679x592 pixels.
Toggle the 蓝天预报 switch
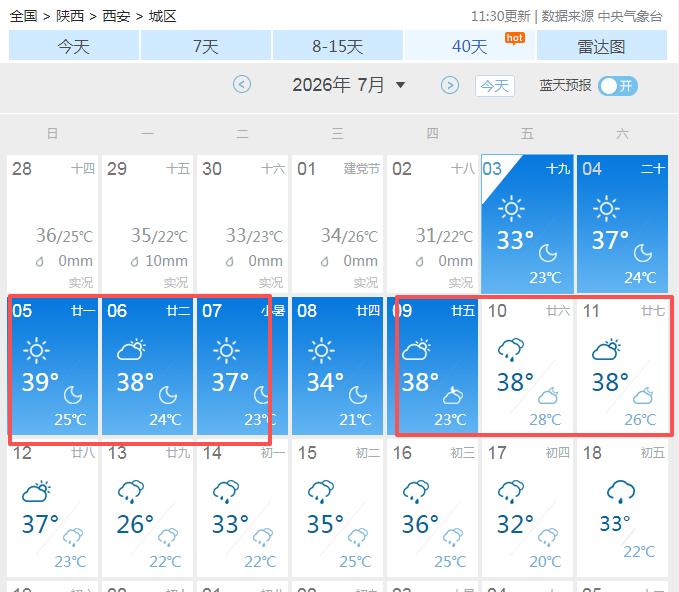(618, 86)
